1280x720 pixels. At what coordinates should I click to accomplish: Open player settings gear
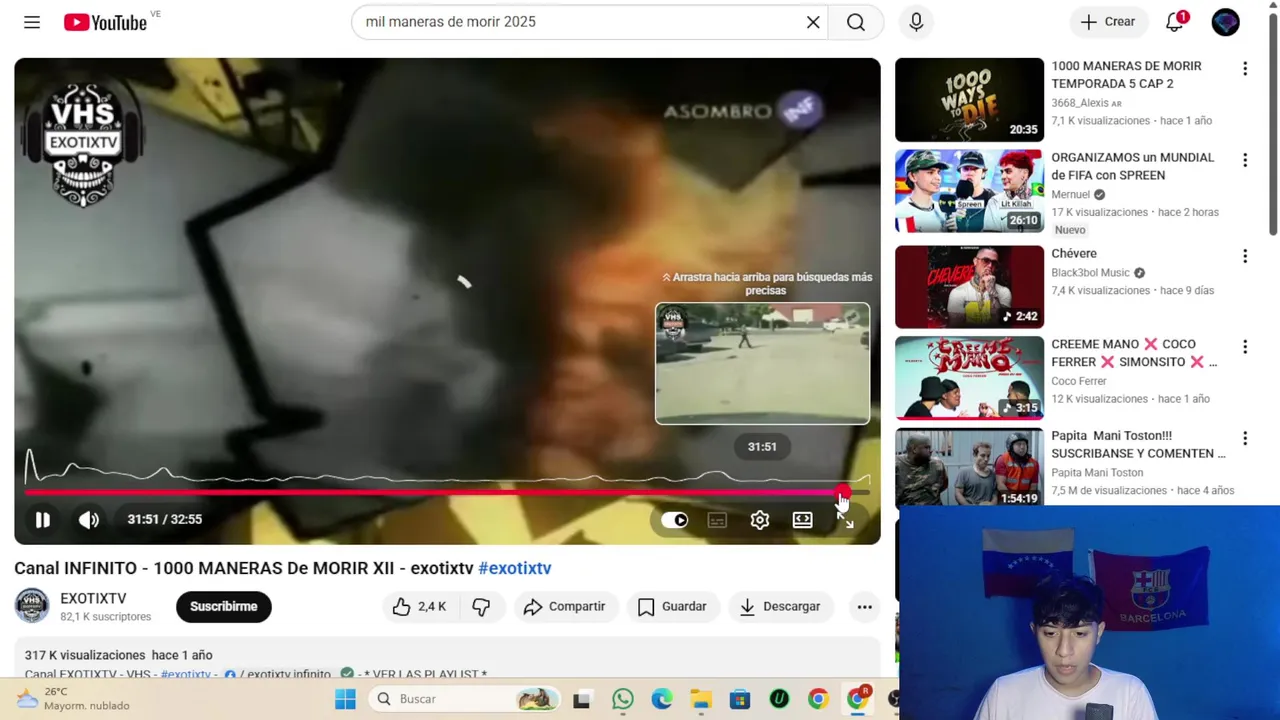(x=760, y=520)
